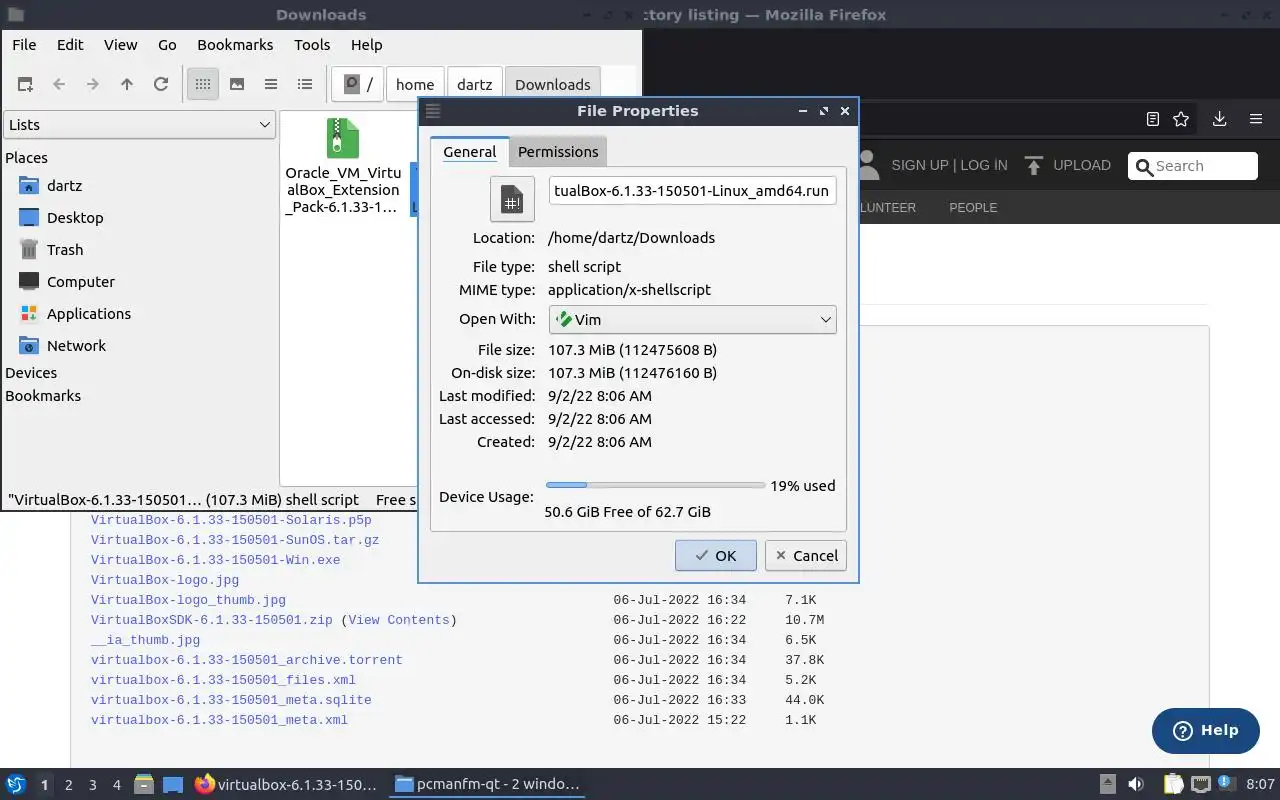Select Oracle VM VirtualBox Extension Pack file

342,166
